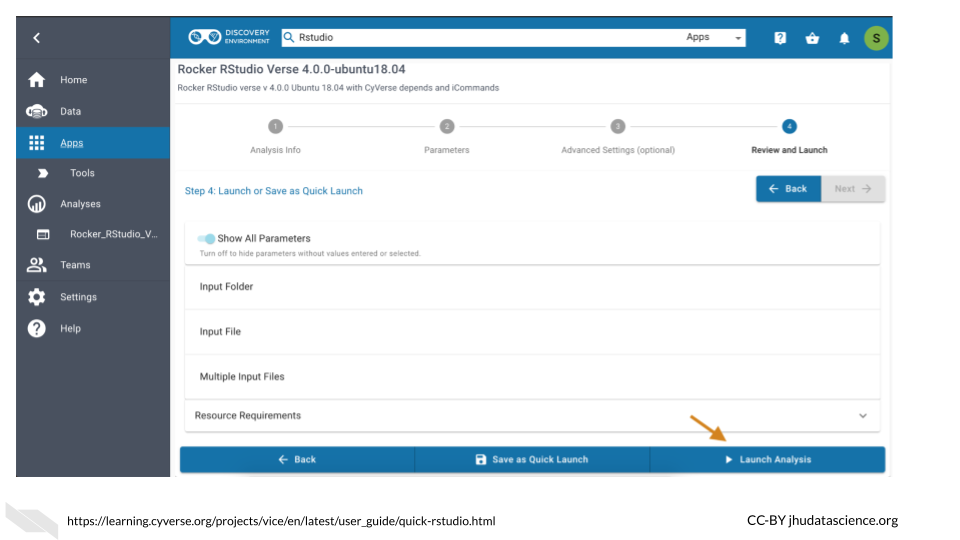960x540 pixels.
Task: Select Tools in the sidebar menu
Action: coord(82,173)
